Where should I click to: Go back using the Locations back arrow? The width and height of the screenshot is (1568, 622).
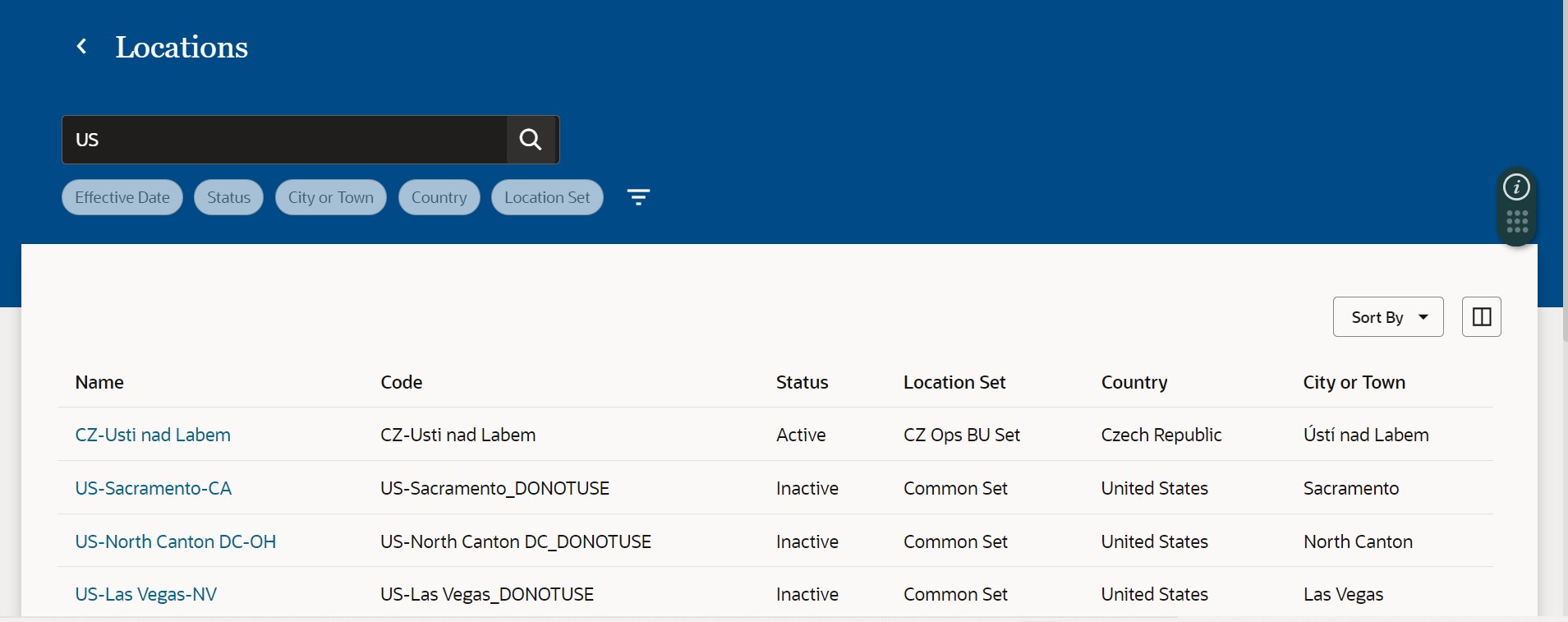click(x=82, y=47)
